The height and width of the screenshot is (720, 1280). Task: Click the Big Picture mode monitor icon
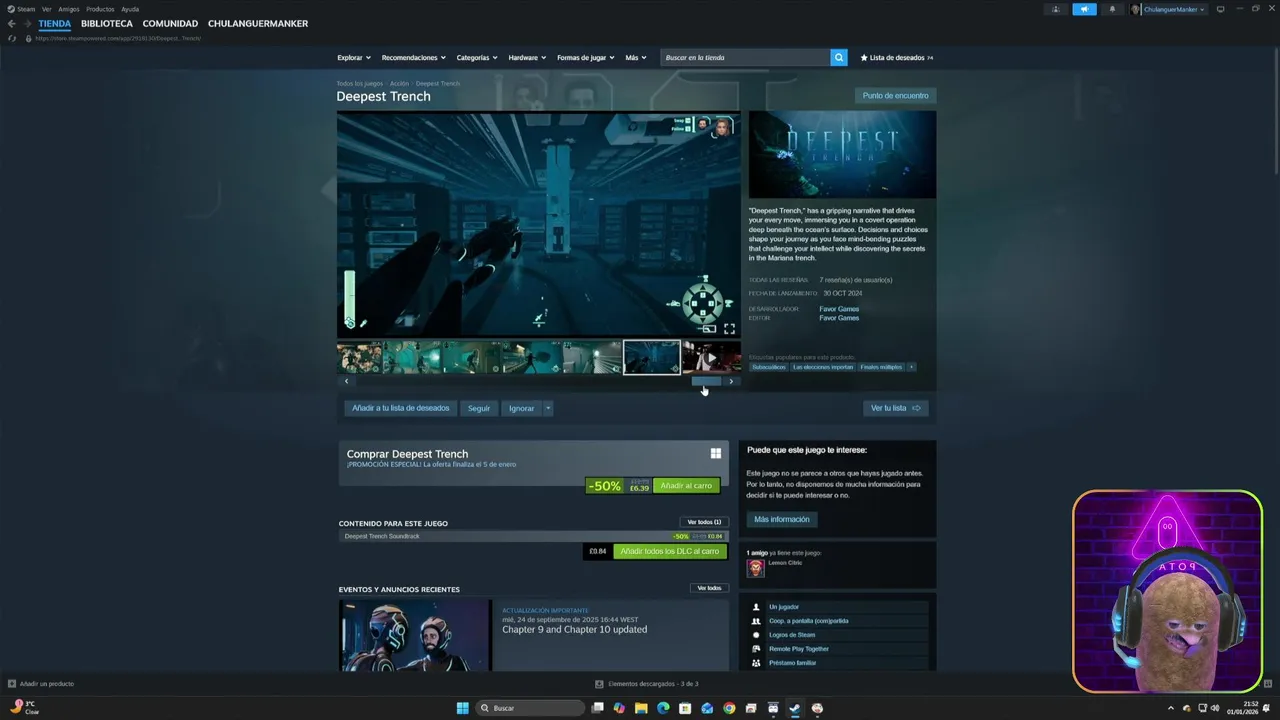1220,9
